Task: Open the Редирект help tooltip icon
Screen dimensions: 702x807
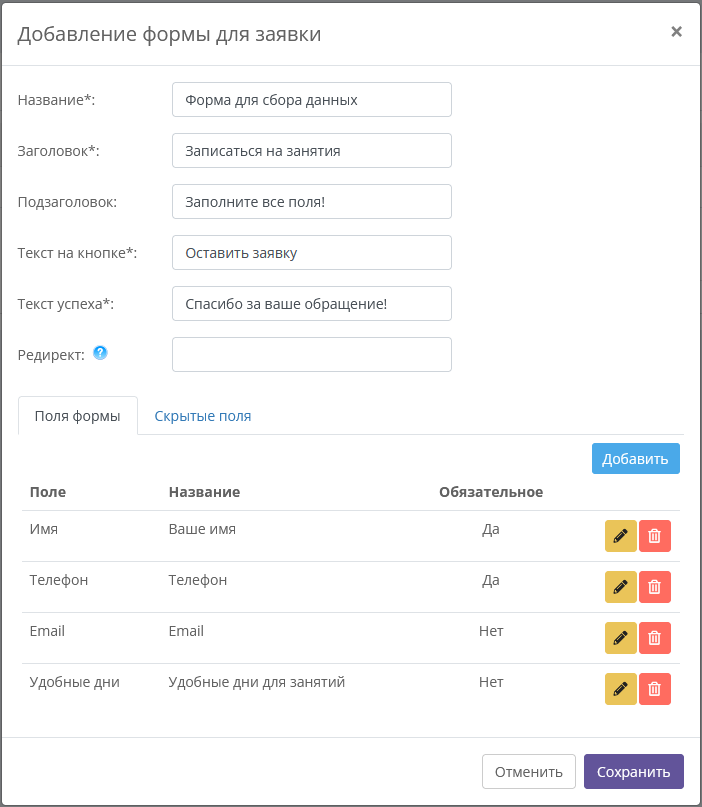Action: pos(100,353)
